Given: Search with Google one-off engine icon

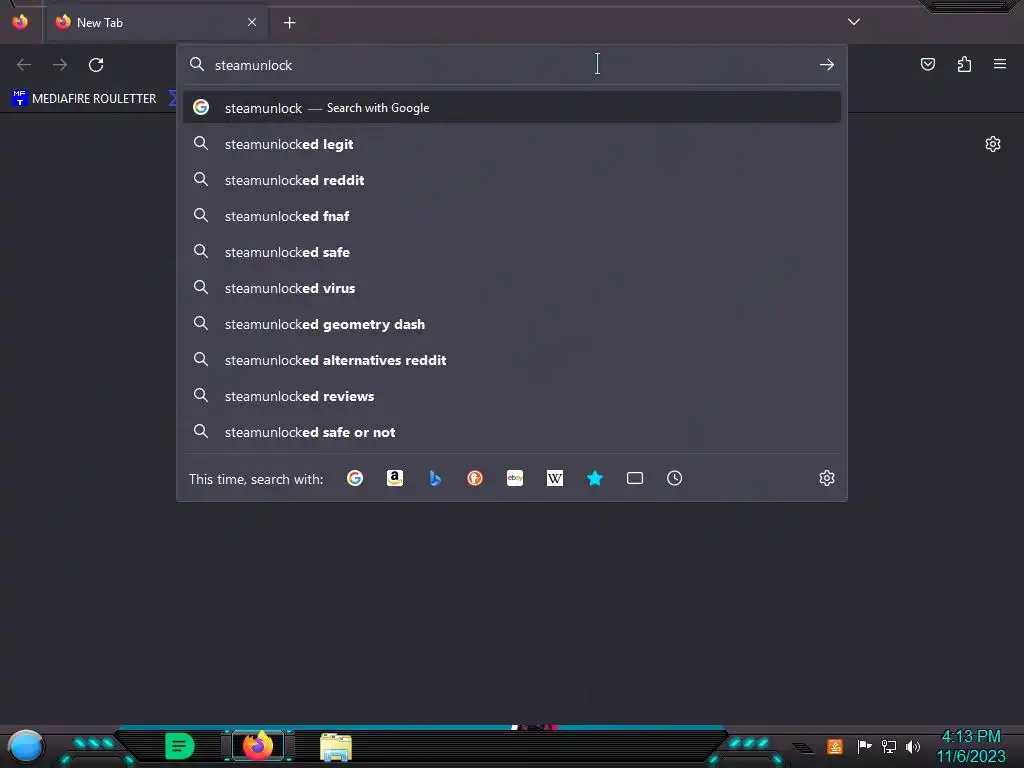Looking at the screenshot, I should [x=355, y=478].
